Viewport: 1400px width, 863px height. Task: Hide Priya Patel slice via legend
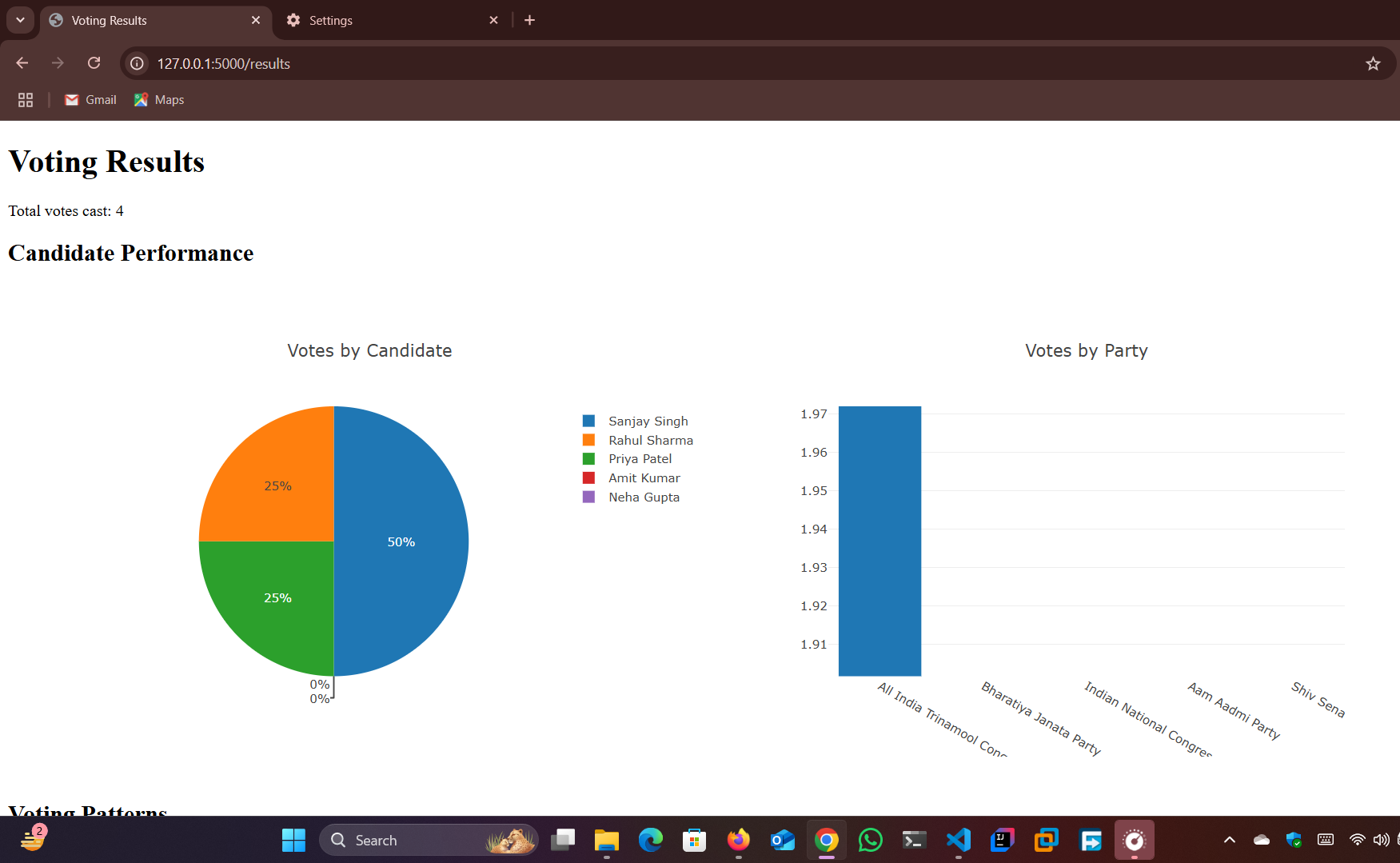640,459
